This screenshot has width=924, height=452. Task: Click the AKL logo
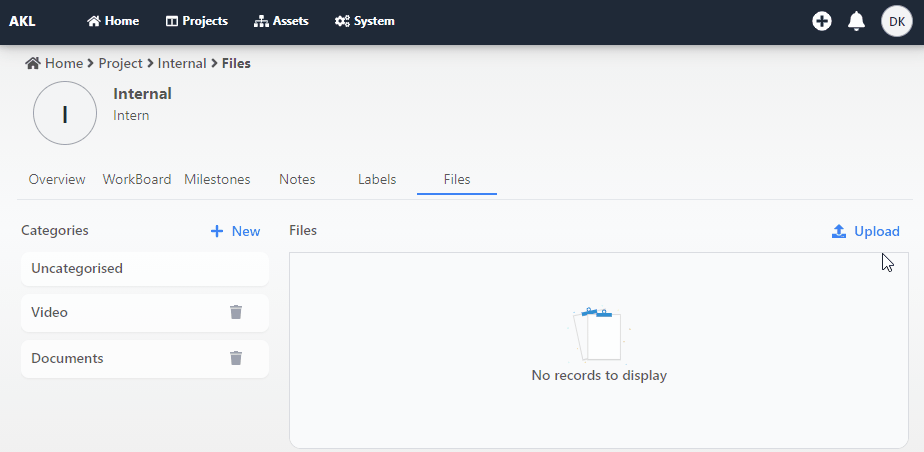pos(22,22)
